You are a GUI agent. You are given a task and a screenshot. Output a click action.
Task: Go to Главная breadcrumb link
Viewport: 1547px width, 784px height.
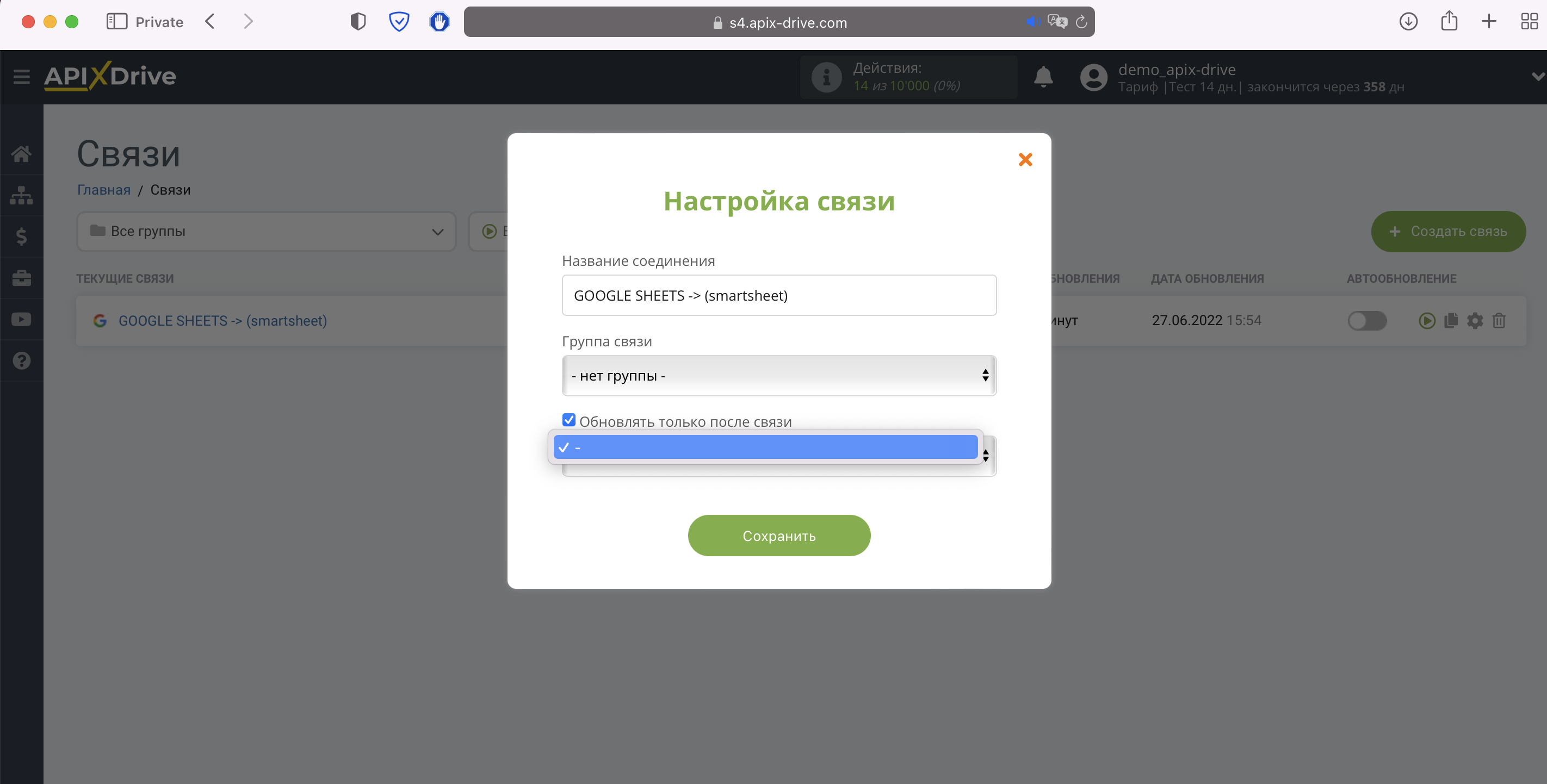click(103, 190)
